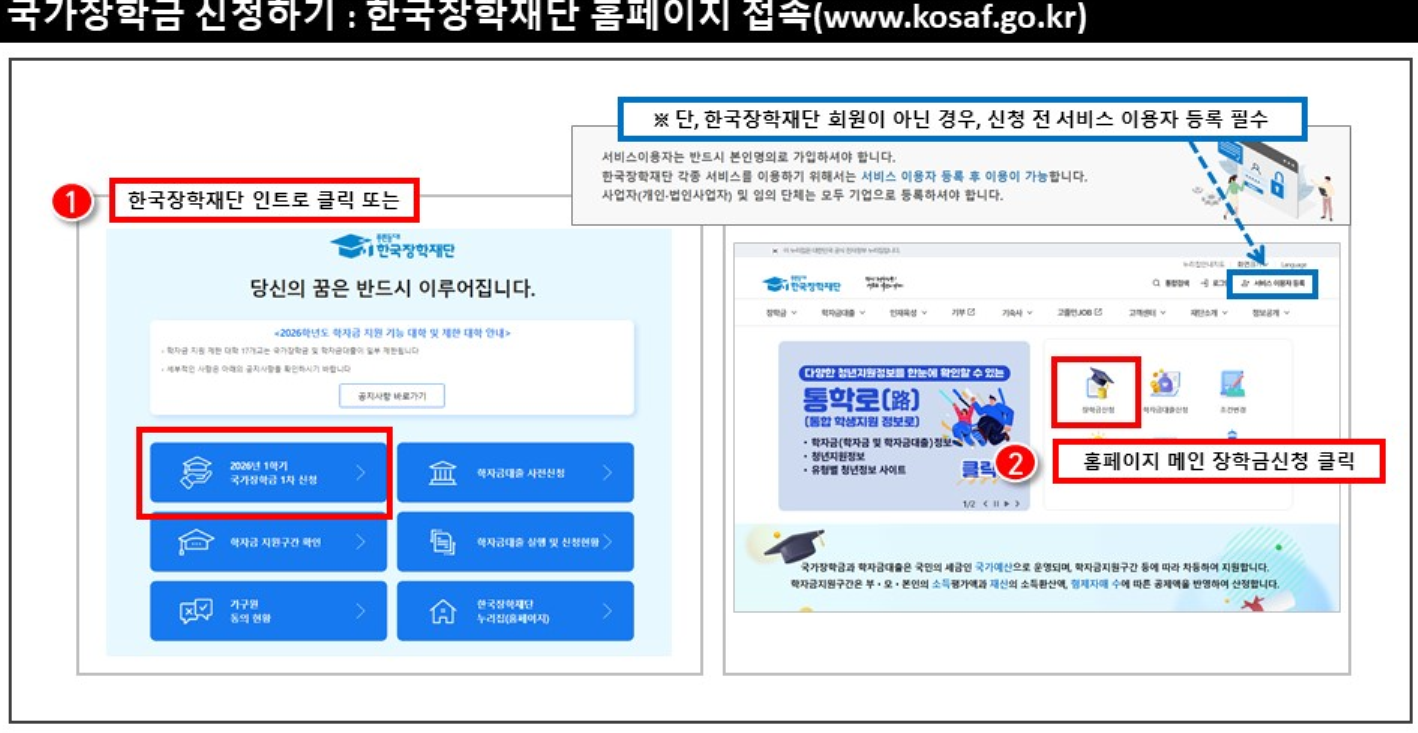The width and height of the screenshot is (1418, 733).
Task: Open 2026년 1학기 국가장학금 1차 신청
Action: click(x=268, y=473)
